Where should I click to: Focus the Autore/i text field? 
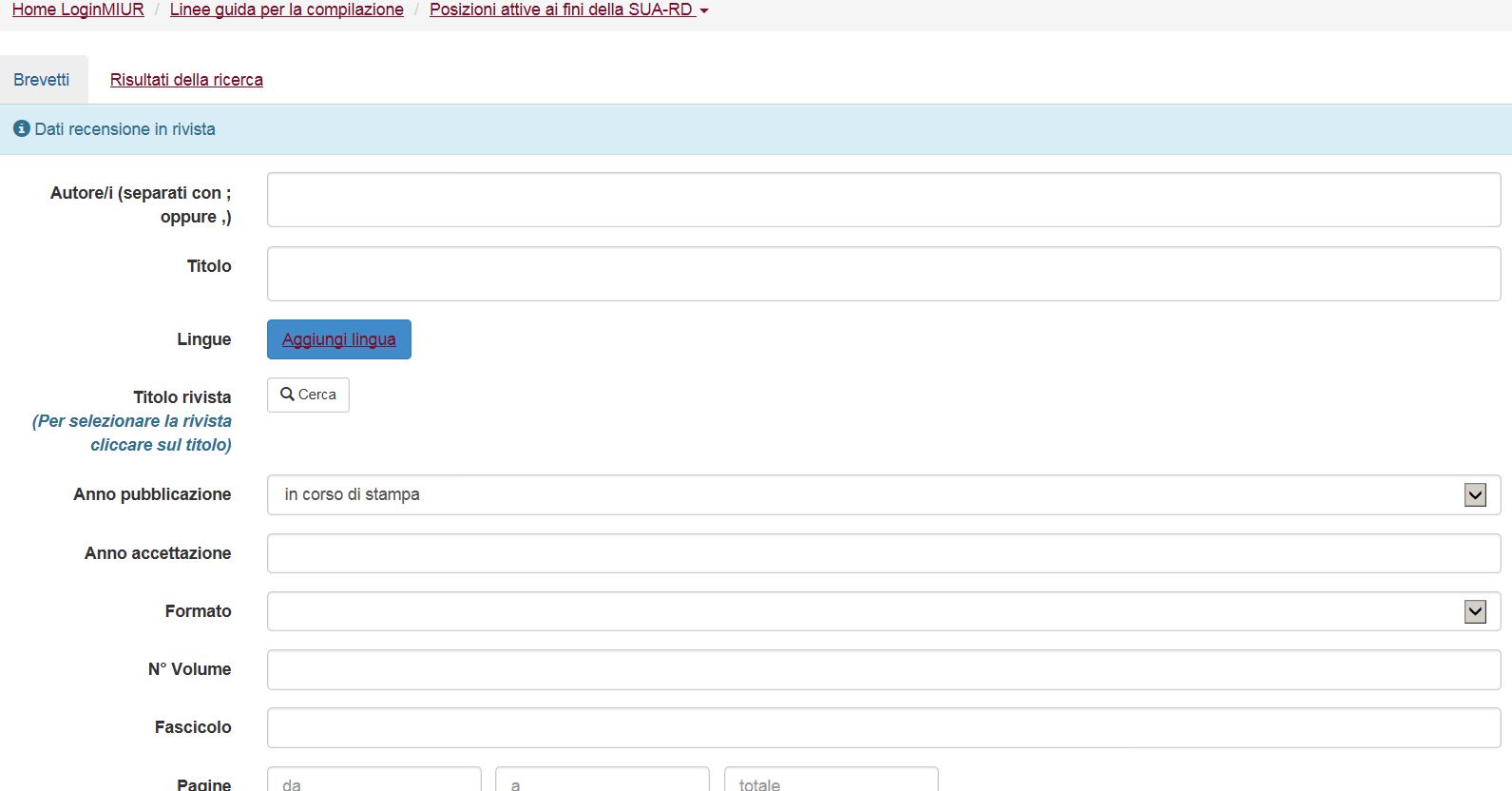point(883,200)
